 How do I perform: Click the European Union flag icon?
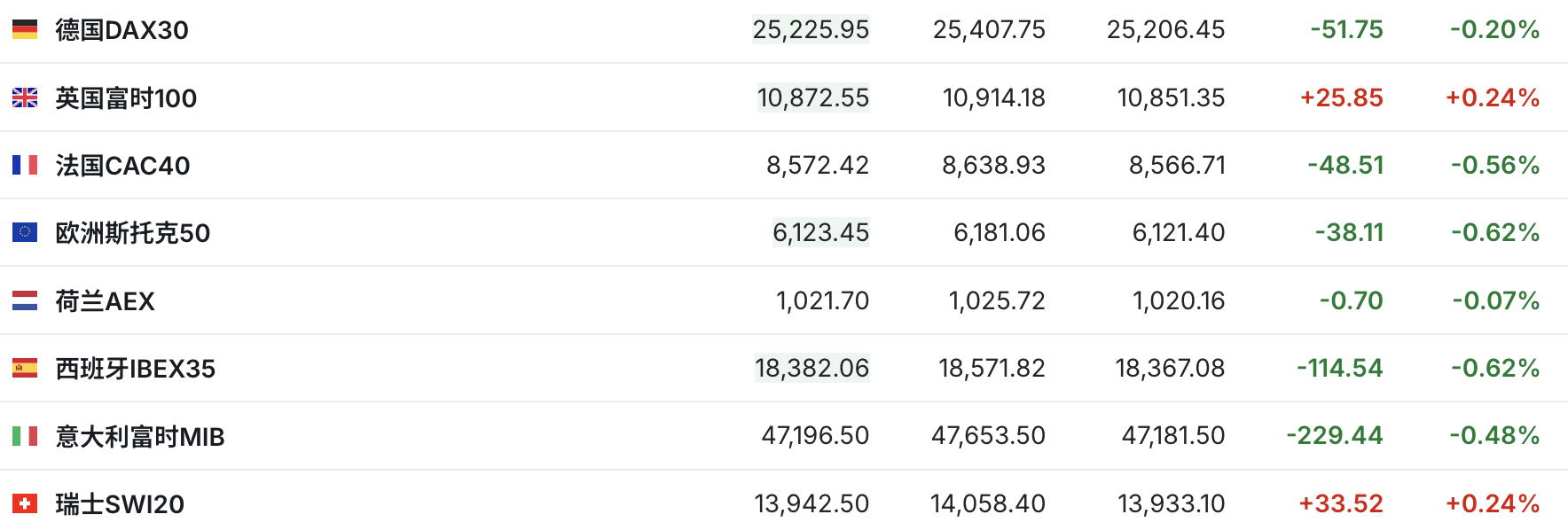[25, 232]
